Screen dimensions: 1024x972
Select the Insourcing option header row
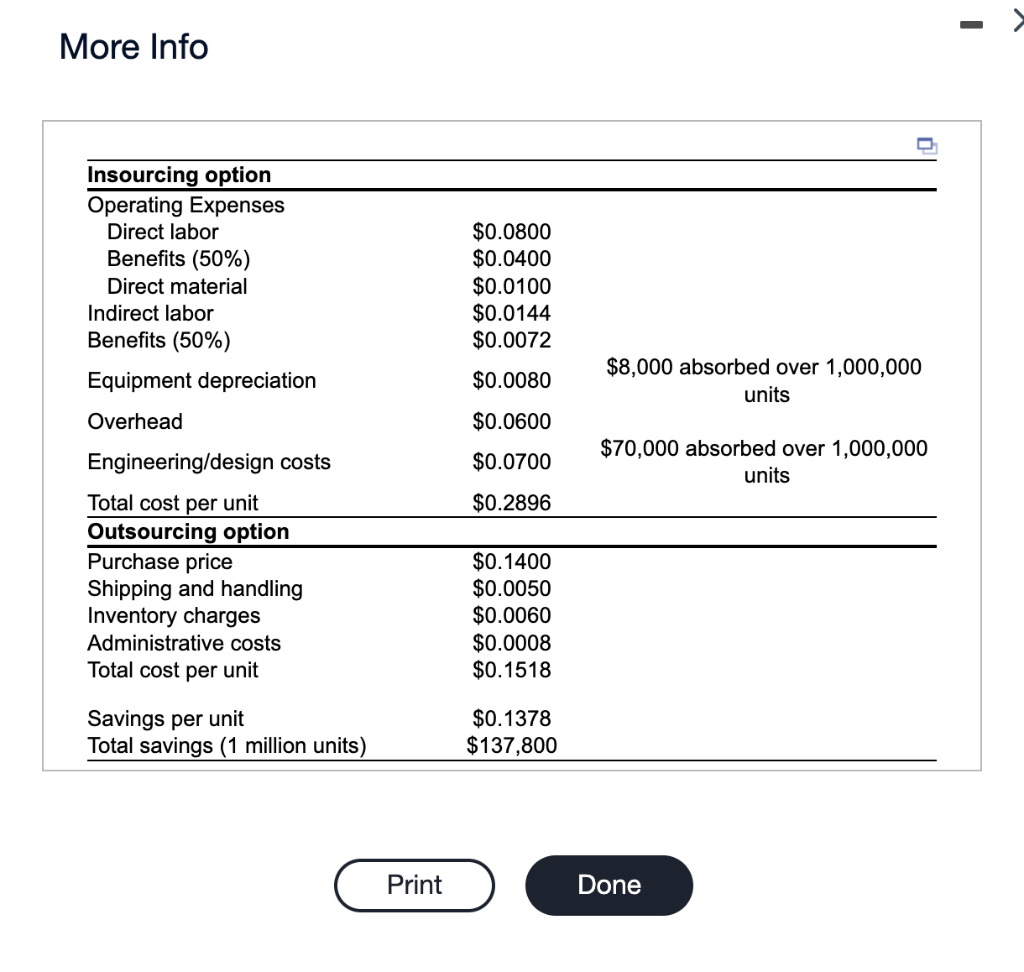click(179, 174)
